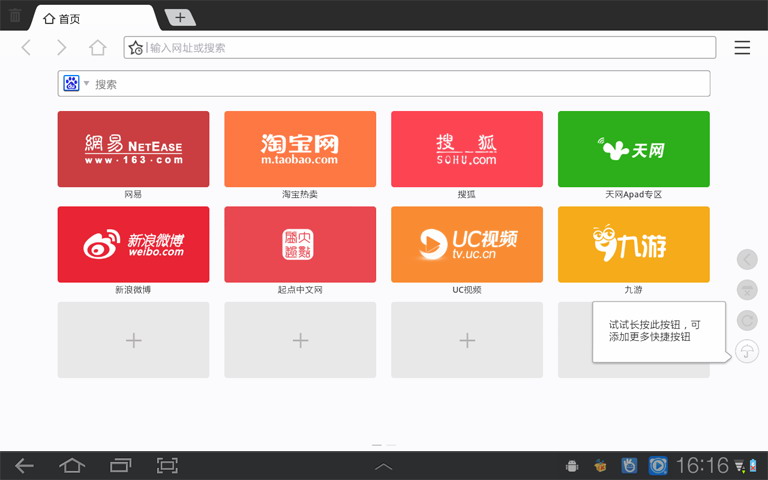The image size is (768, 480).
Task: Tap the Android back button in the system bar
Action: tap(24, 465)
